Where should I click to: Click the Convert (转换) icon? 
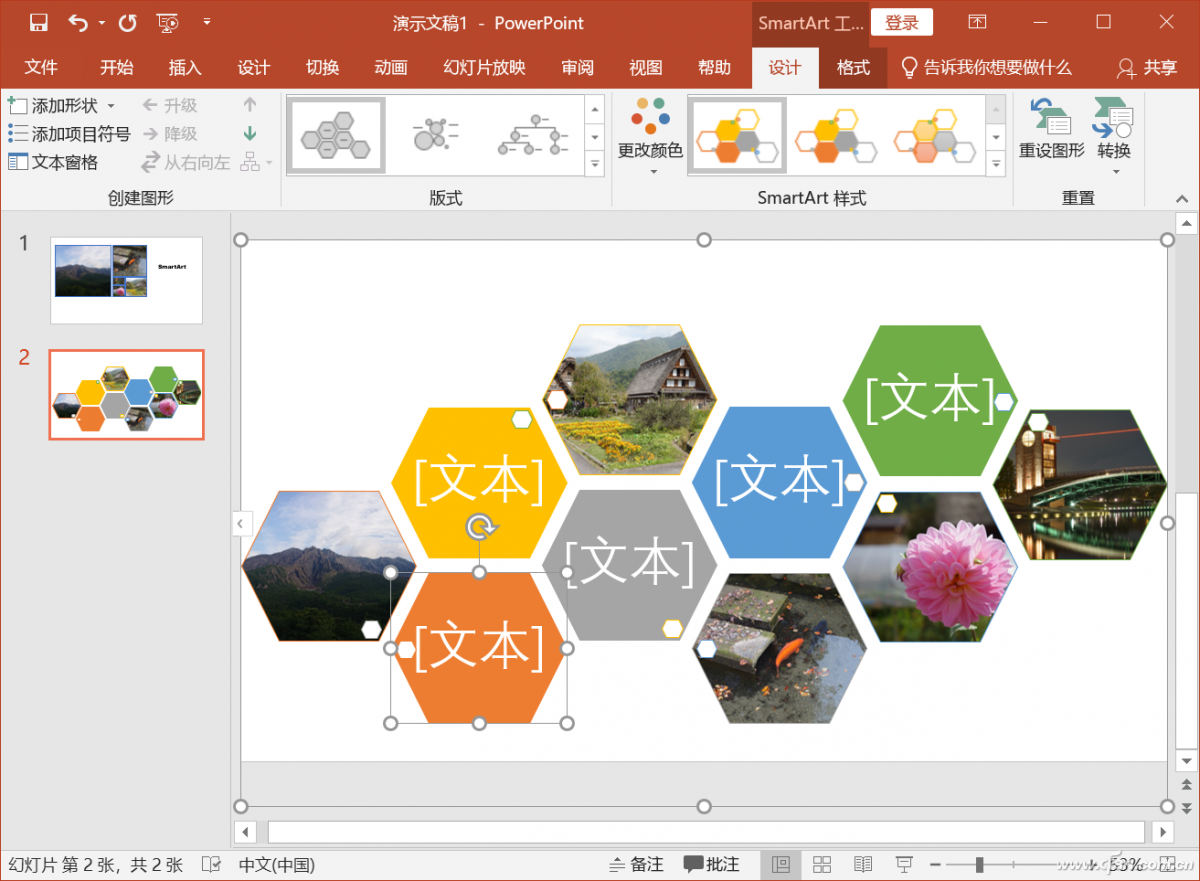coord(1113,130)
